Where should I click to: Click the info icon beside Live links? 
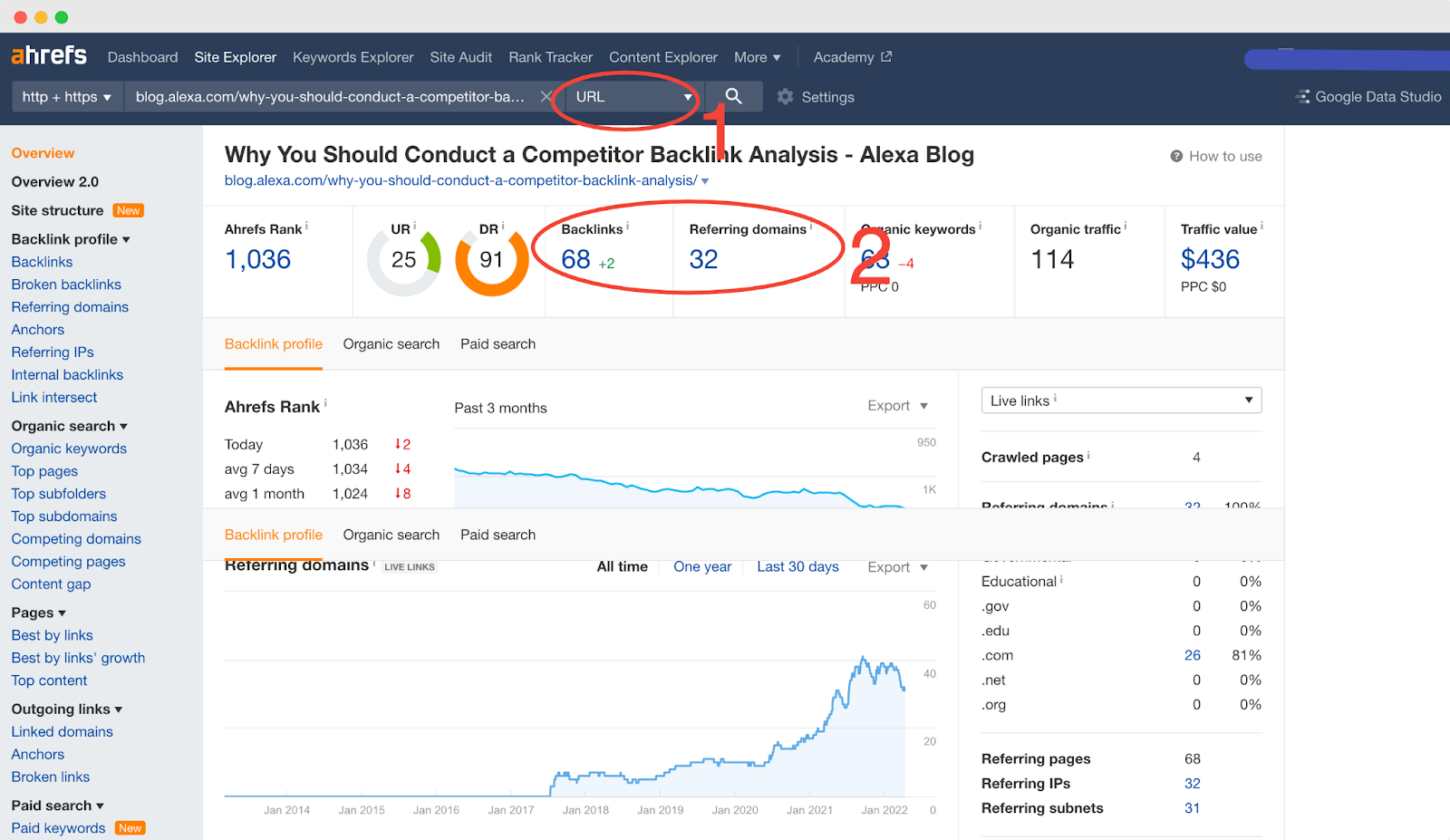pyautogui.click(x=1055, y=398)
